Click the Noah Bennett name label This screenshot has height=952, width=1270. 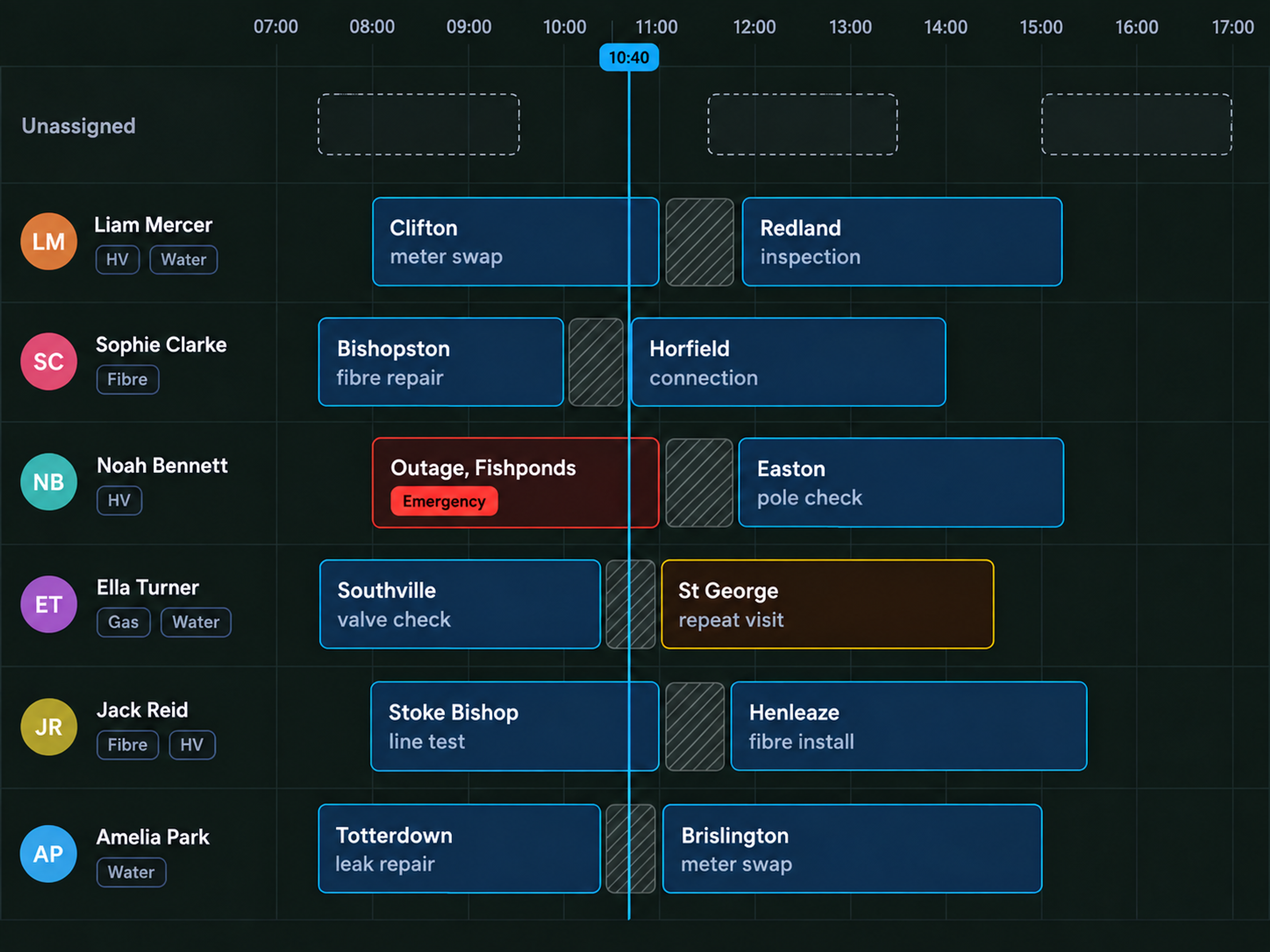pyautogui.click(x=162, y=465)
